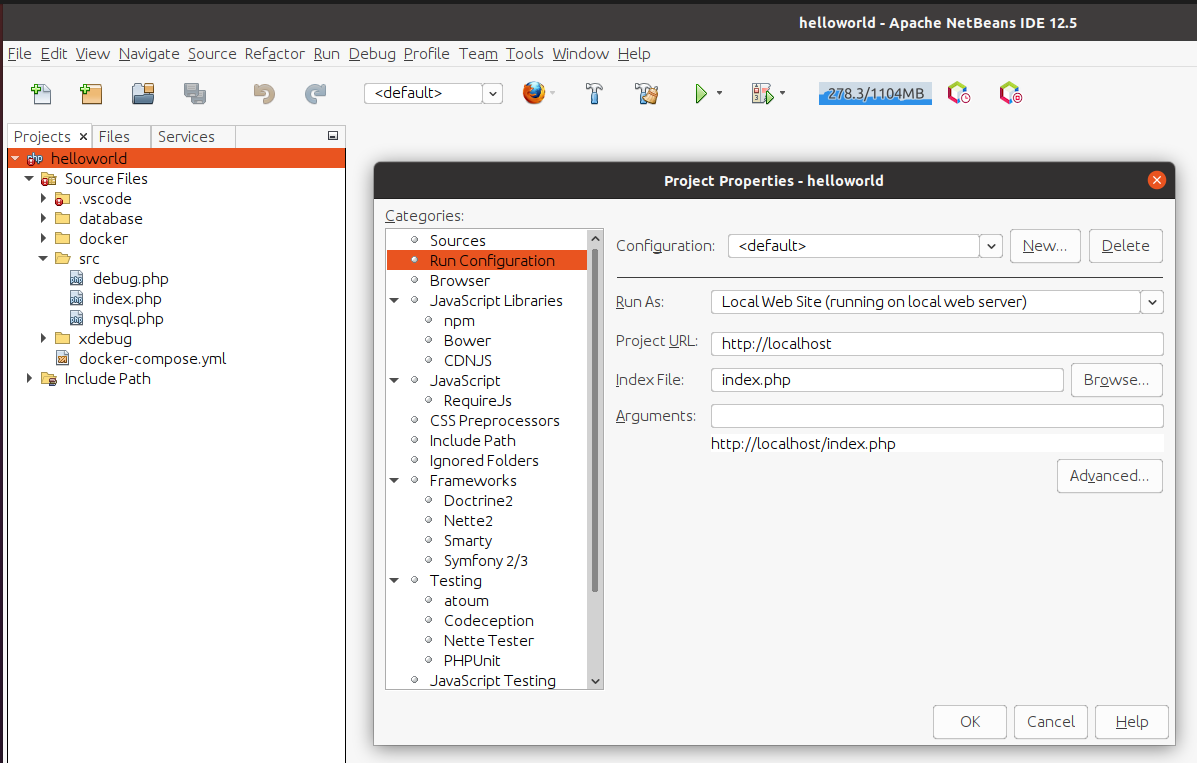Click the Debug Project toolbar icon
1197x763 pixels.
[x=763, y=93]
